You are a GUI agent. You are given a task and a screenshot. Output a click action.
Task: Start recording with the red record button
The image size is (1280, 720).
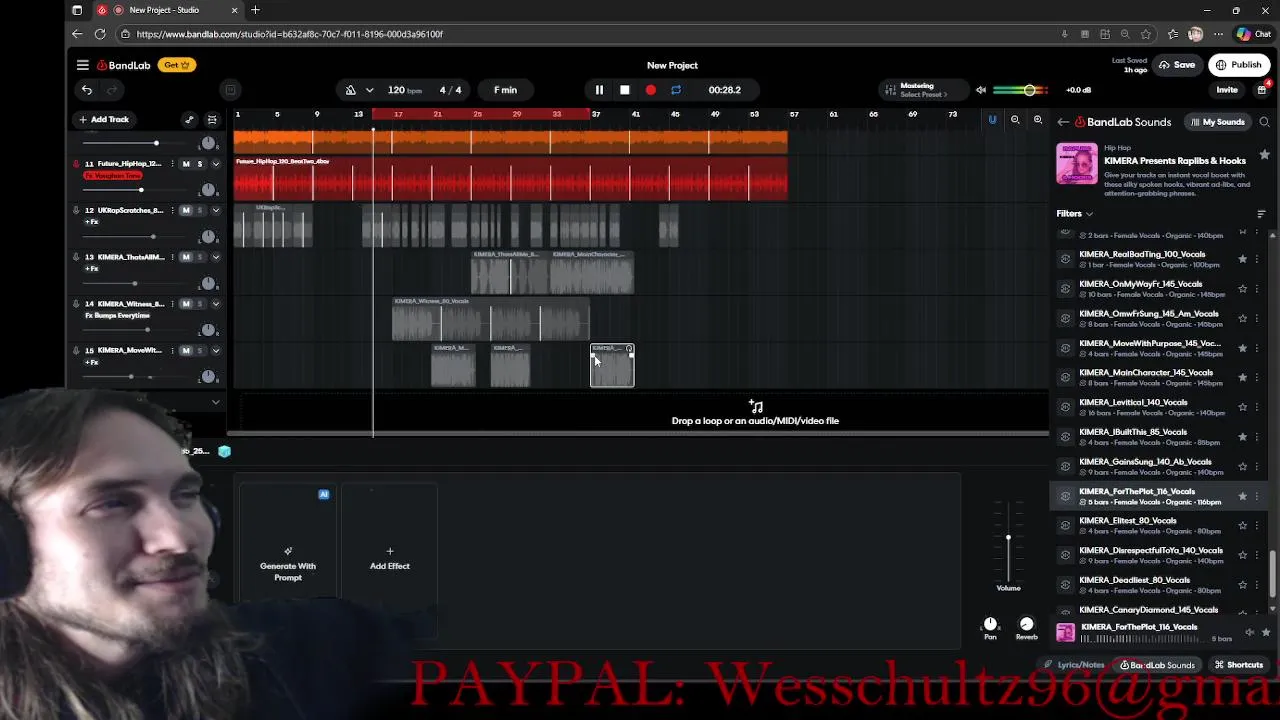point(651,90)
